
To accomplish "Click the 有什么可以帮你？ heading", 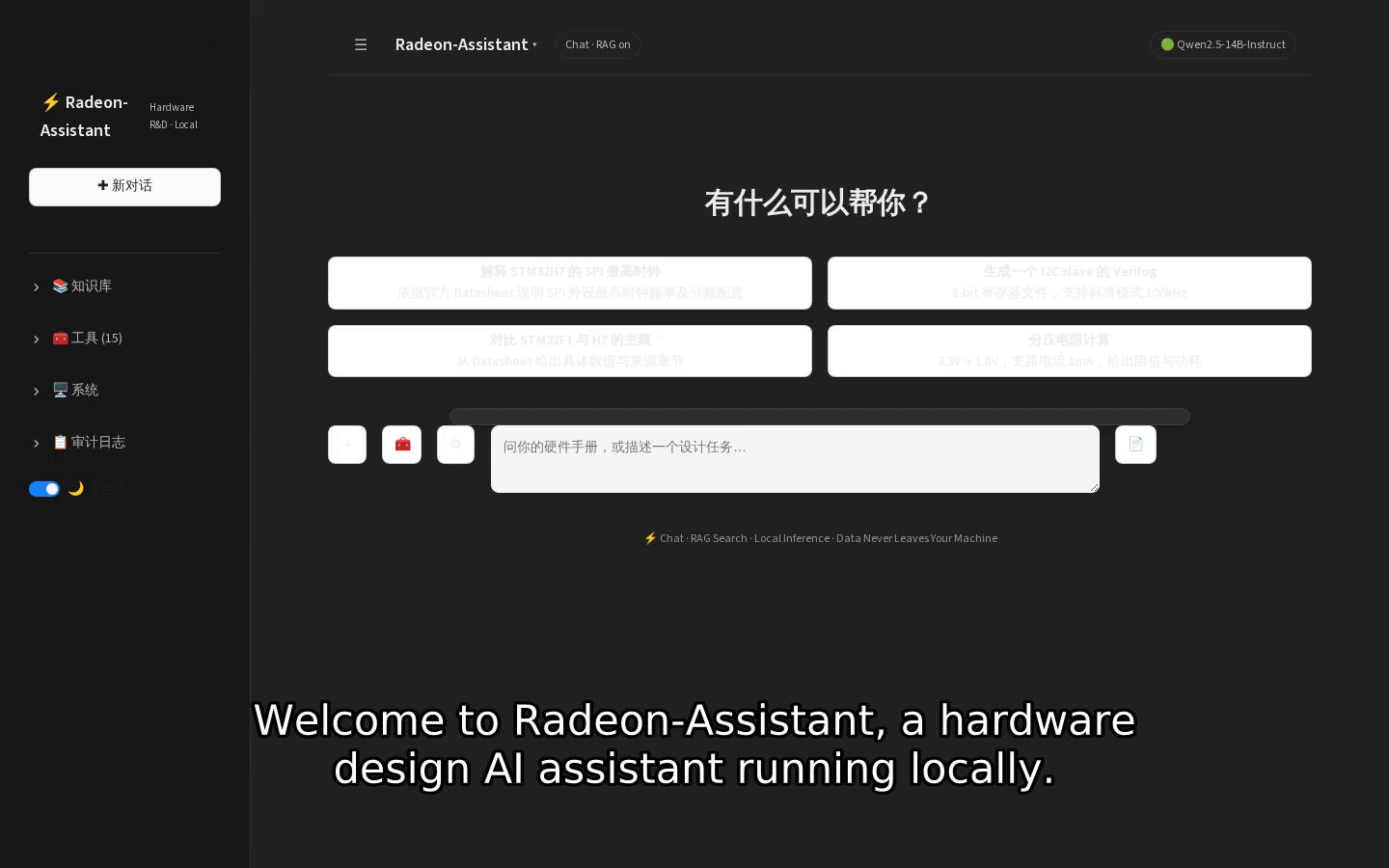I will pyautogui.click(x=819, y=203).
